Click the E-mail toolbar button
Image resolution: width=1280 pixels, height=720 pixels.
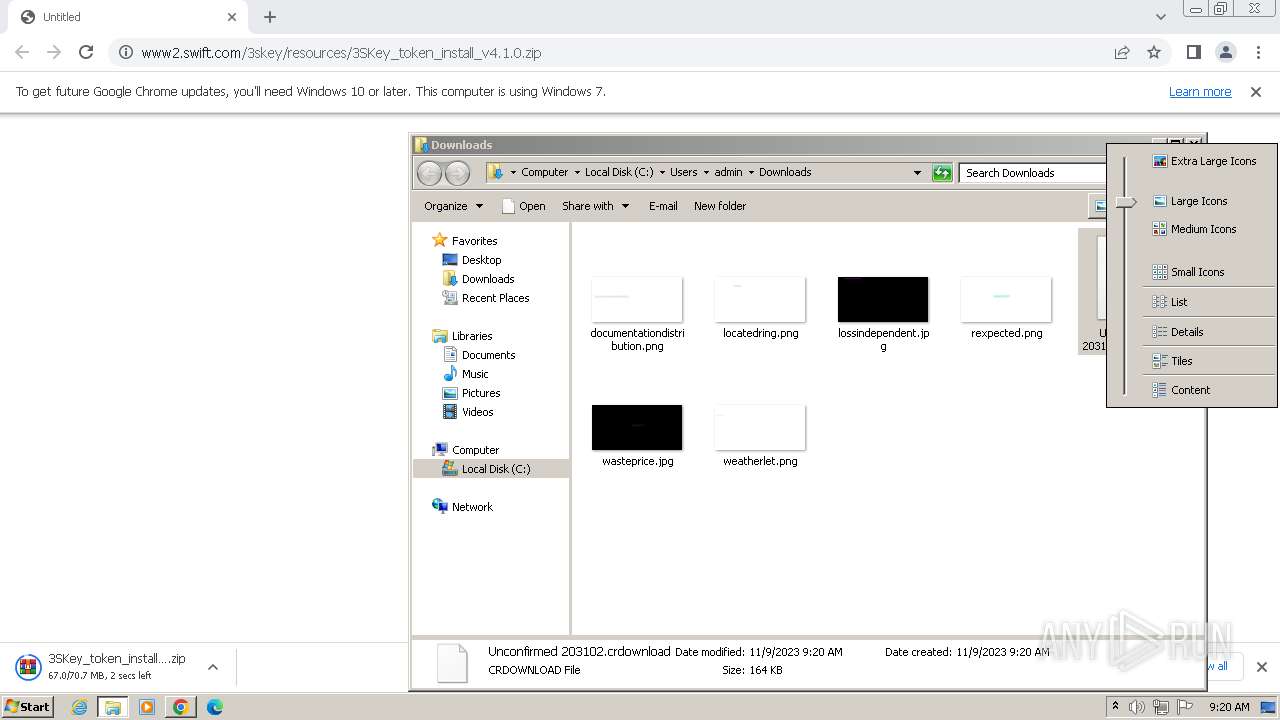663,206
